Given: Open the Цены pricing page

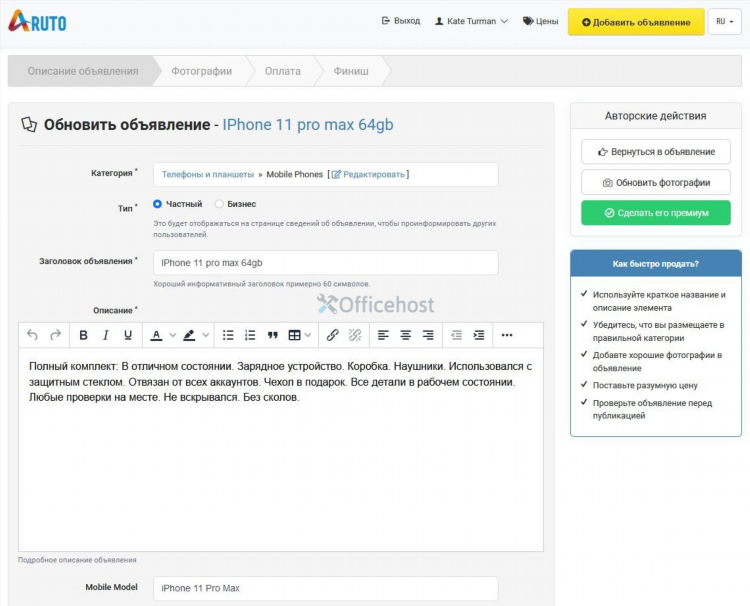Looking at the screenshot, I should [x=540, y=21].
